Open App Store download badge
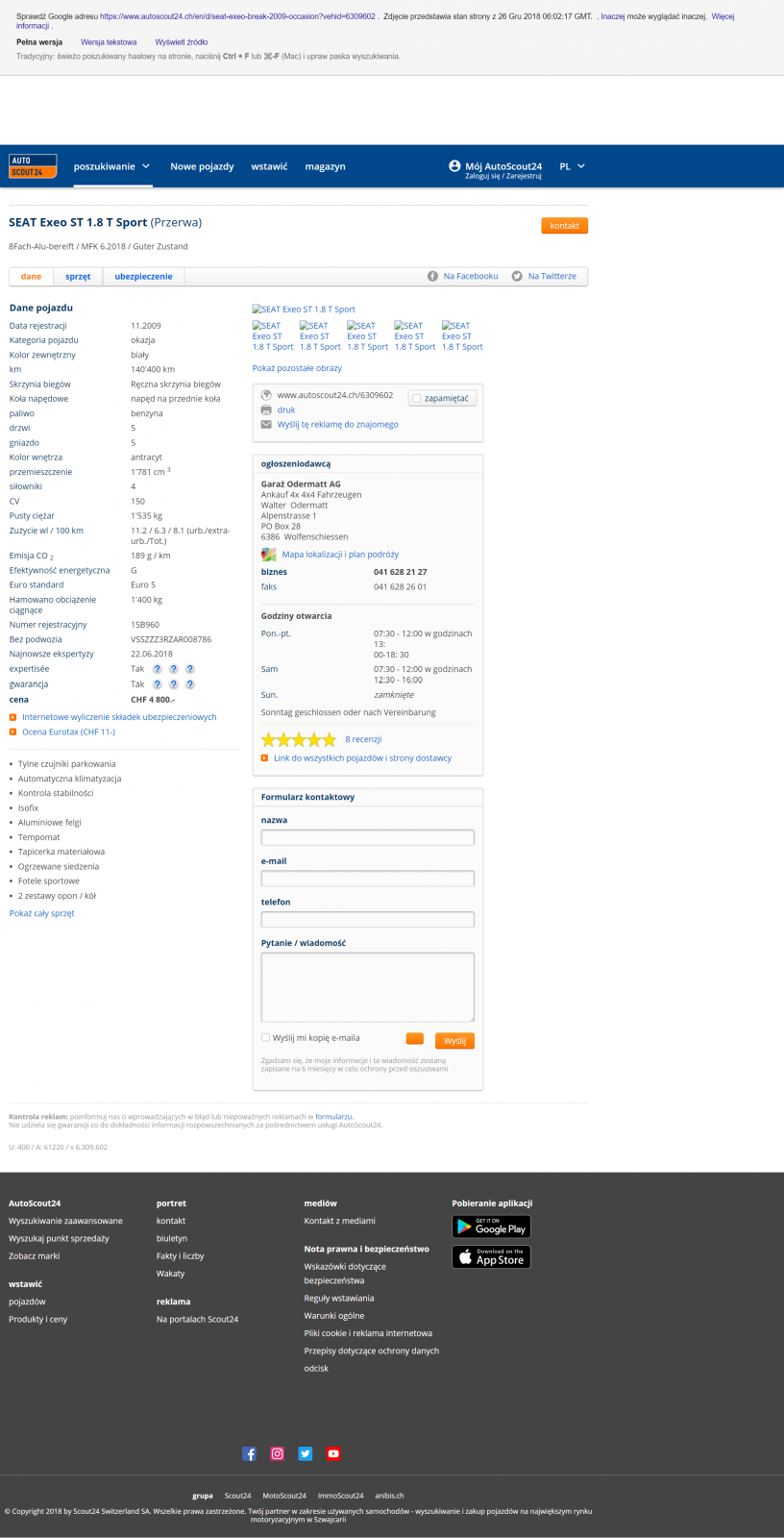 tap(491, 1257)
